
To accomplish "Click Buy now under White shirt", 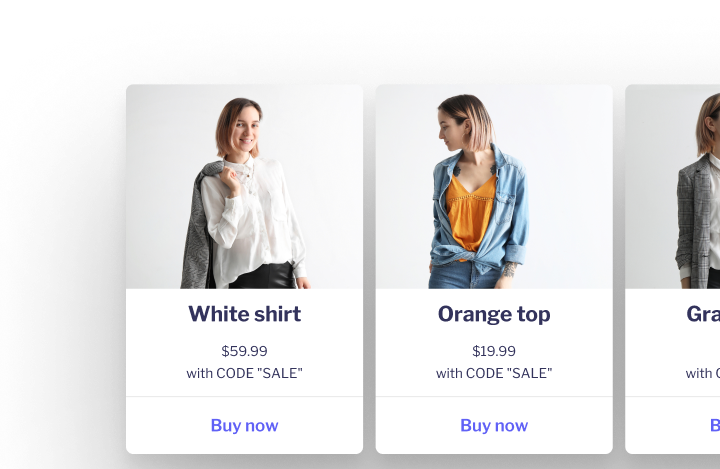I will 244,425.
